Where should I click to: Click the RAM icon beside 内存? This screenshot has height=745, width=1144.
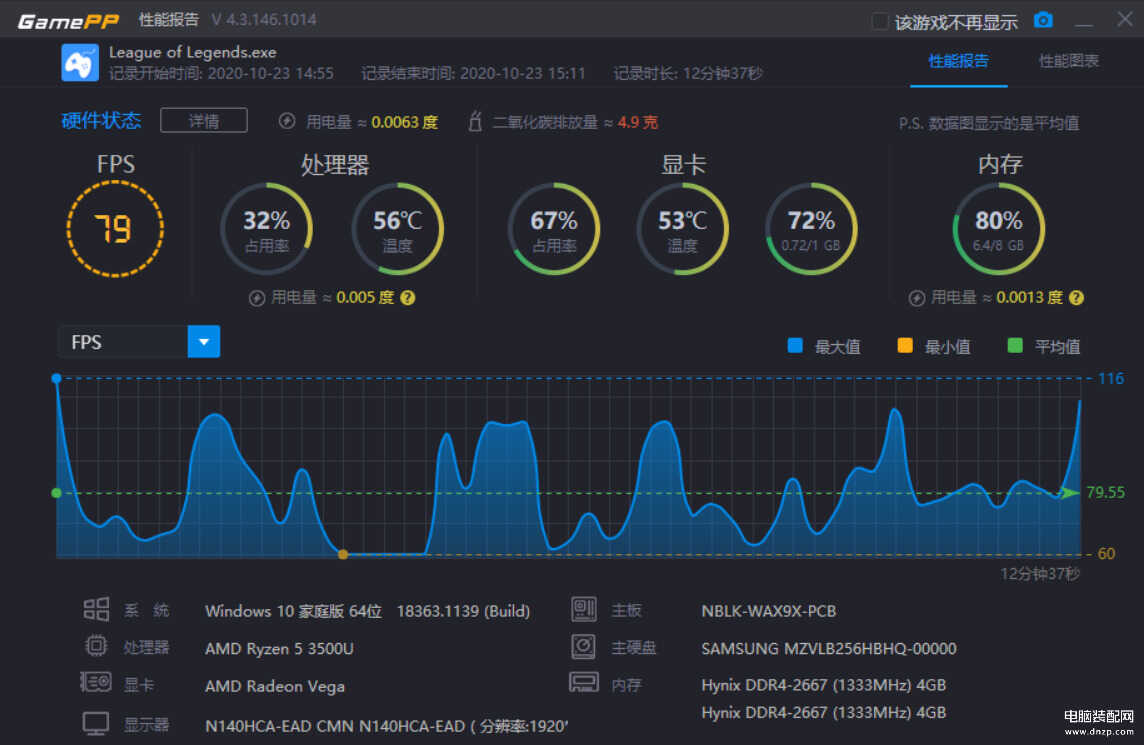click(584, 683)
